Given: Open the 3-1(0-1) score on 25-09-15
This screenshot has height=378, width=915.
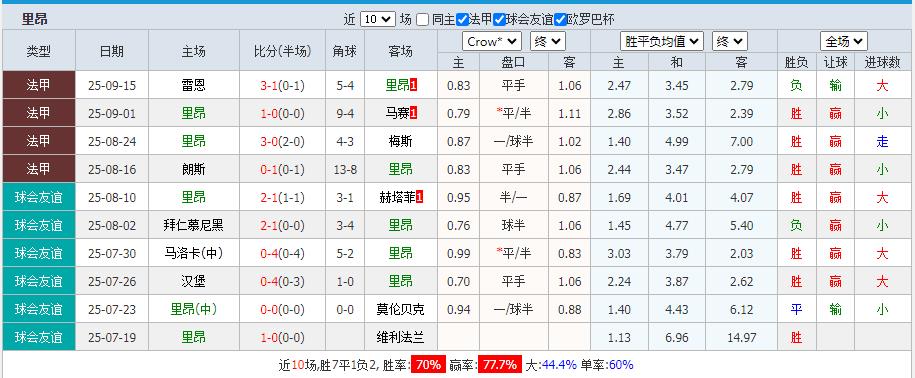Looking at the screenshot, I should pos(282,86).
